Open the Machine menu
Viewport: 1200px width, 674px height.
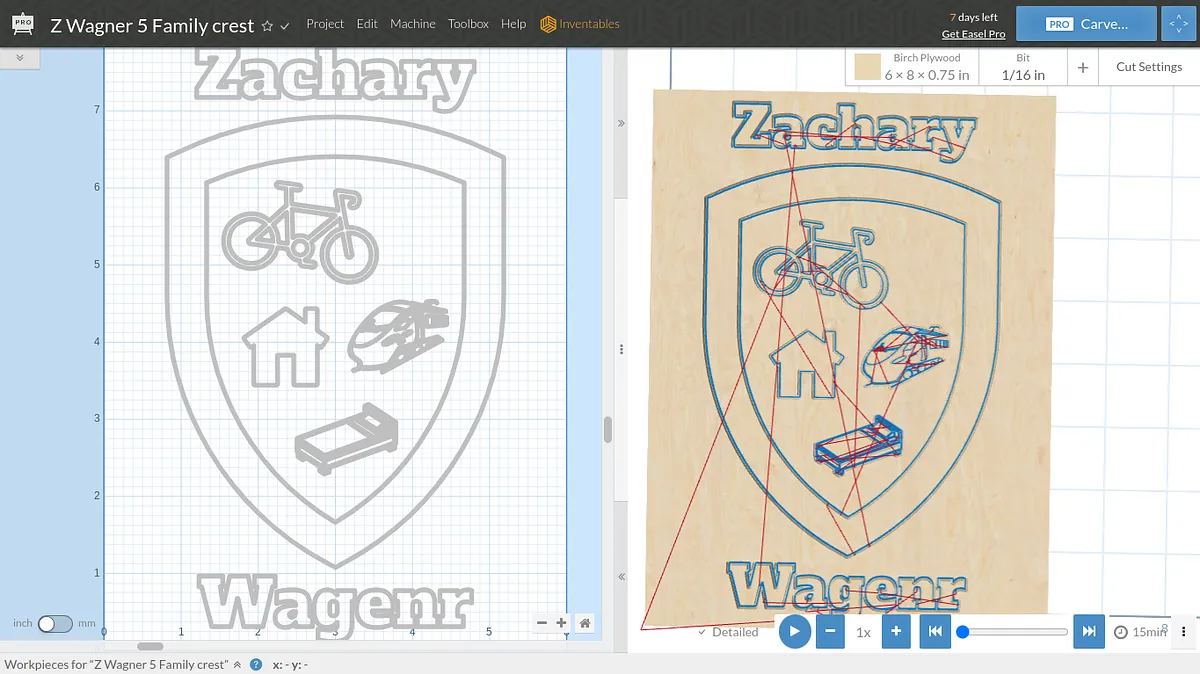tap(413, 24)
